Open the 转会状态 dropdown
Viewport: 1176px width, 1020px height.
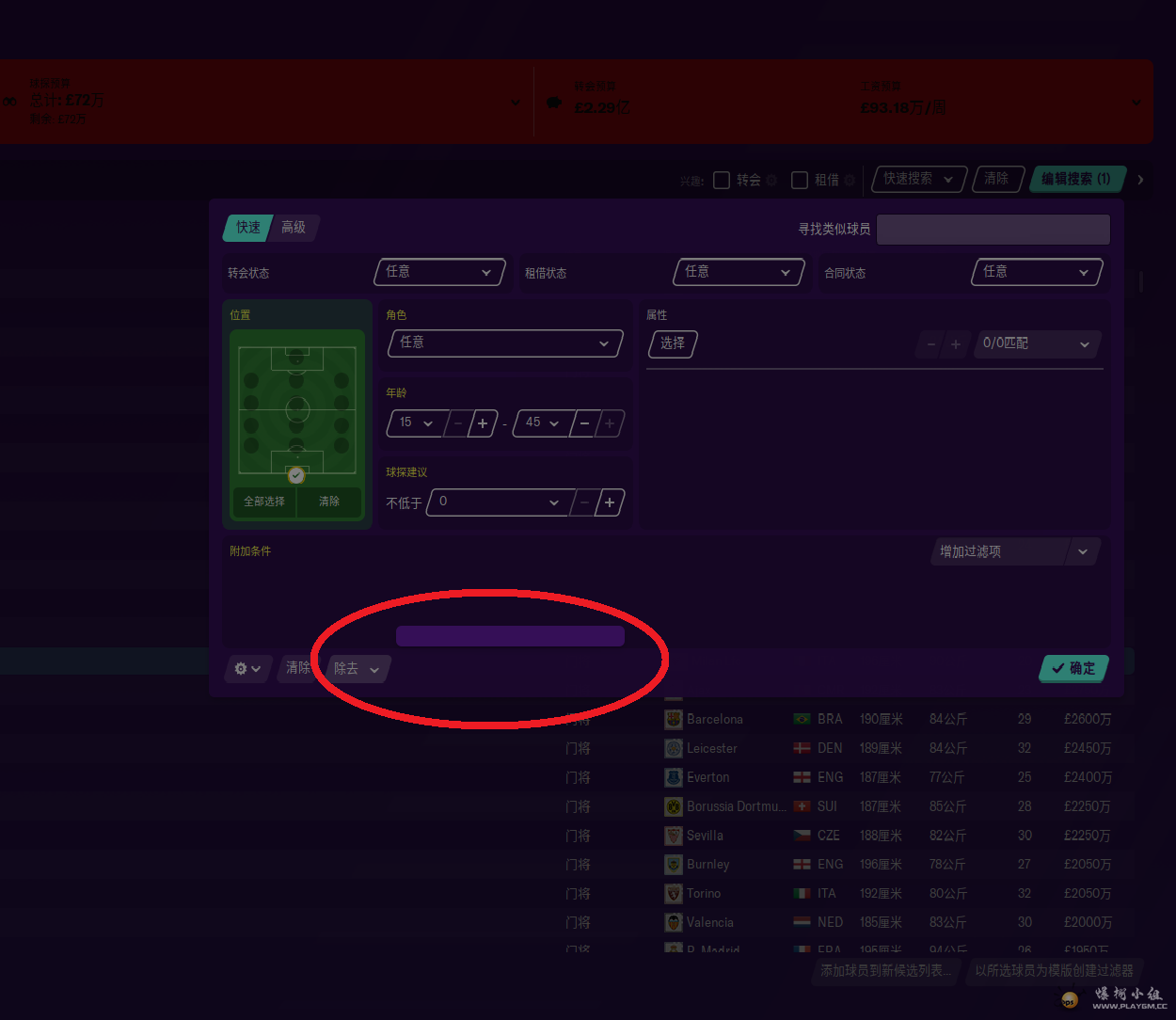439,272
